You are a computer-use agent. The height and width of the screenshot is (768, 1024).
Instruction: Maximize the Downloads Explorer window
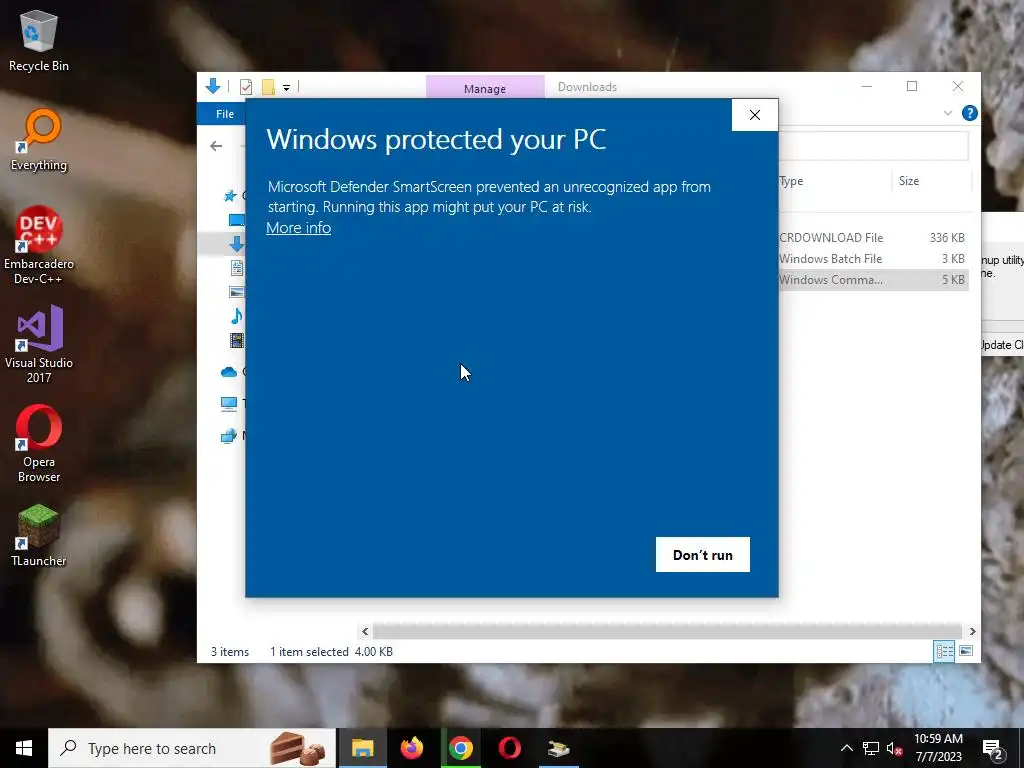pos(912,86)
